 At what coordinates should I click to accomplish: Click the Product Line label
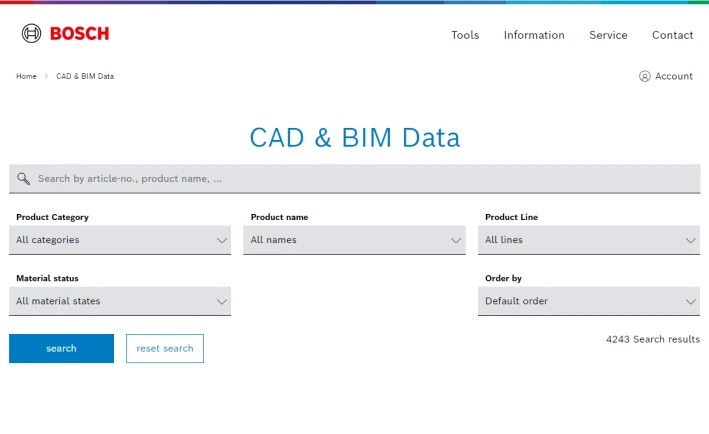511,217
